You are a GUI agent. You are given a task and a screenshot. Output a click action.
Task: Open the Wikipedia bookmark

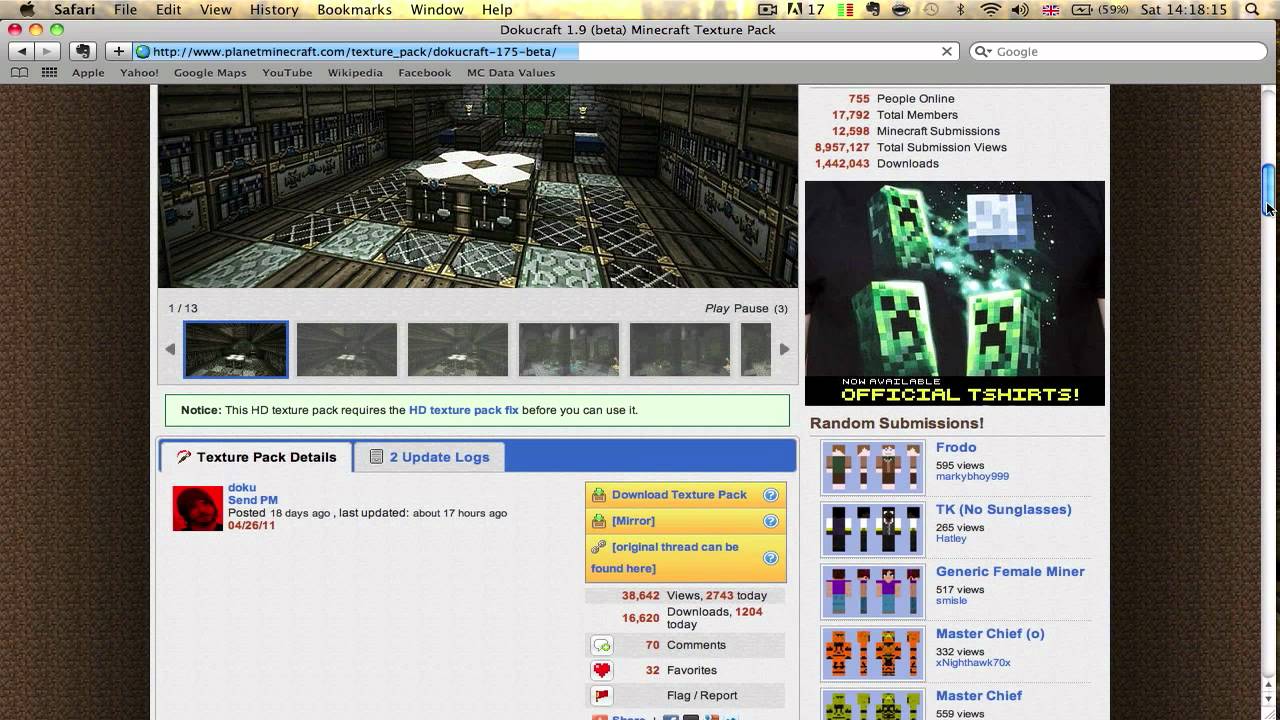point(355,72)
